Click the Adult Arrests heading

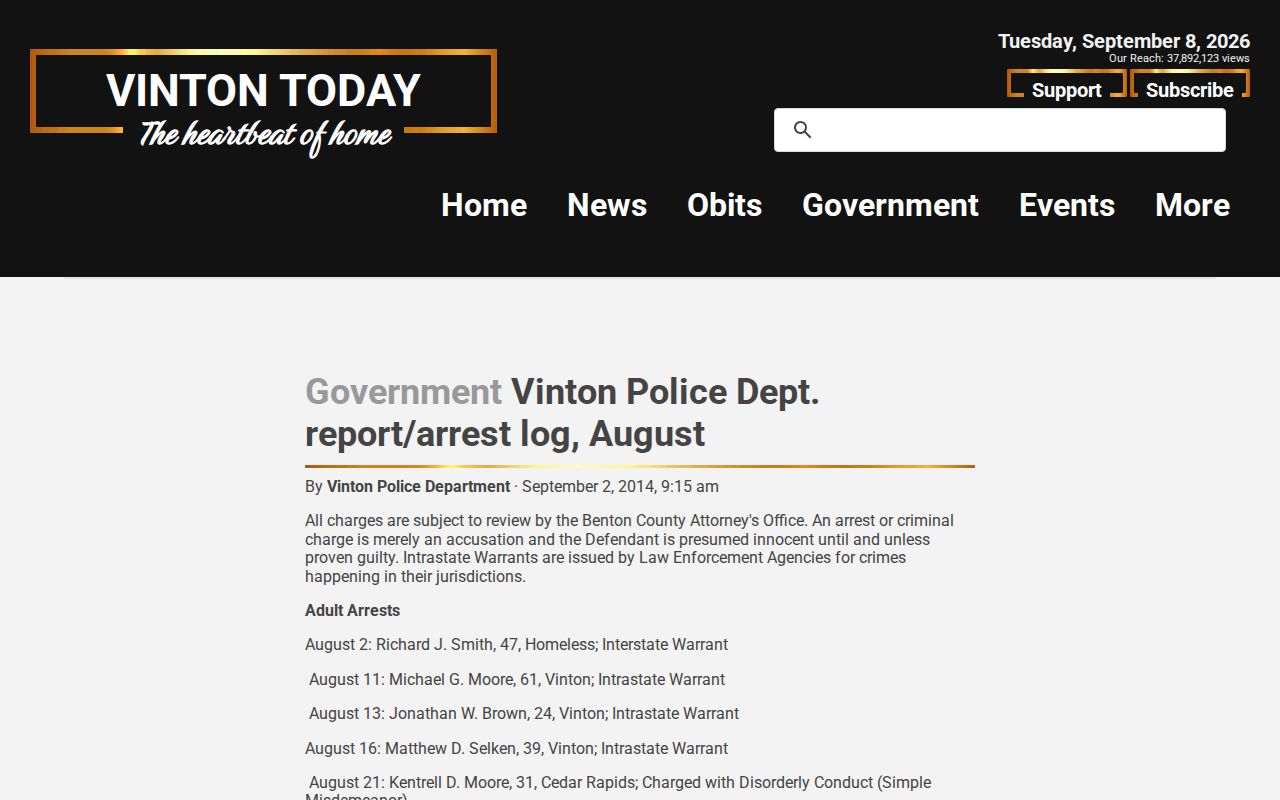[352, 611]
